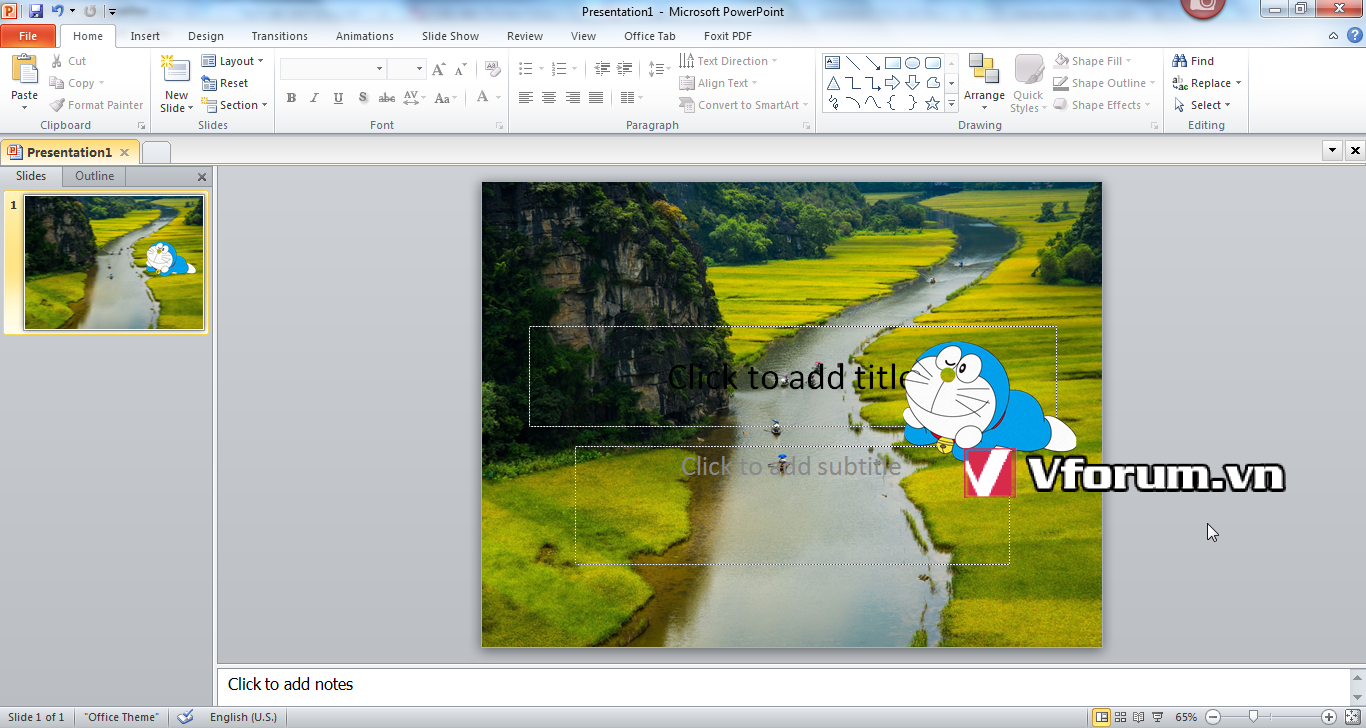Select slide 1 thumbnail
1366x728 pixels.
(x=114, y=262)
